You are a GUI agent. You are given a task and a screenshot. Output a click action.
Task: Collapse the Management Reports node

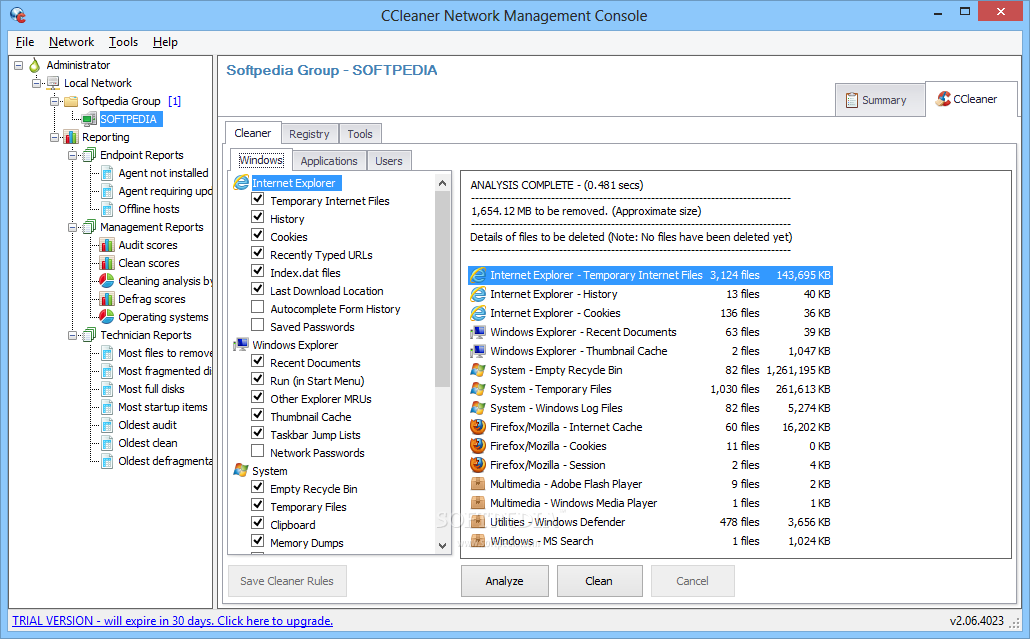73,227
